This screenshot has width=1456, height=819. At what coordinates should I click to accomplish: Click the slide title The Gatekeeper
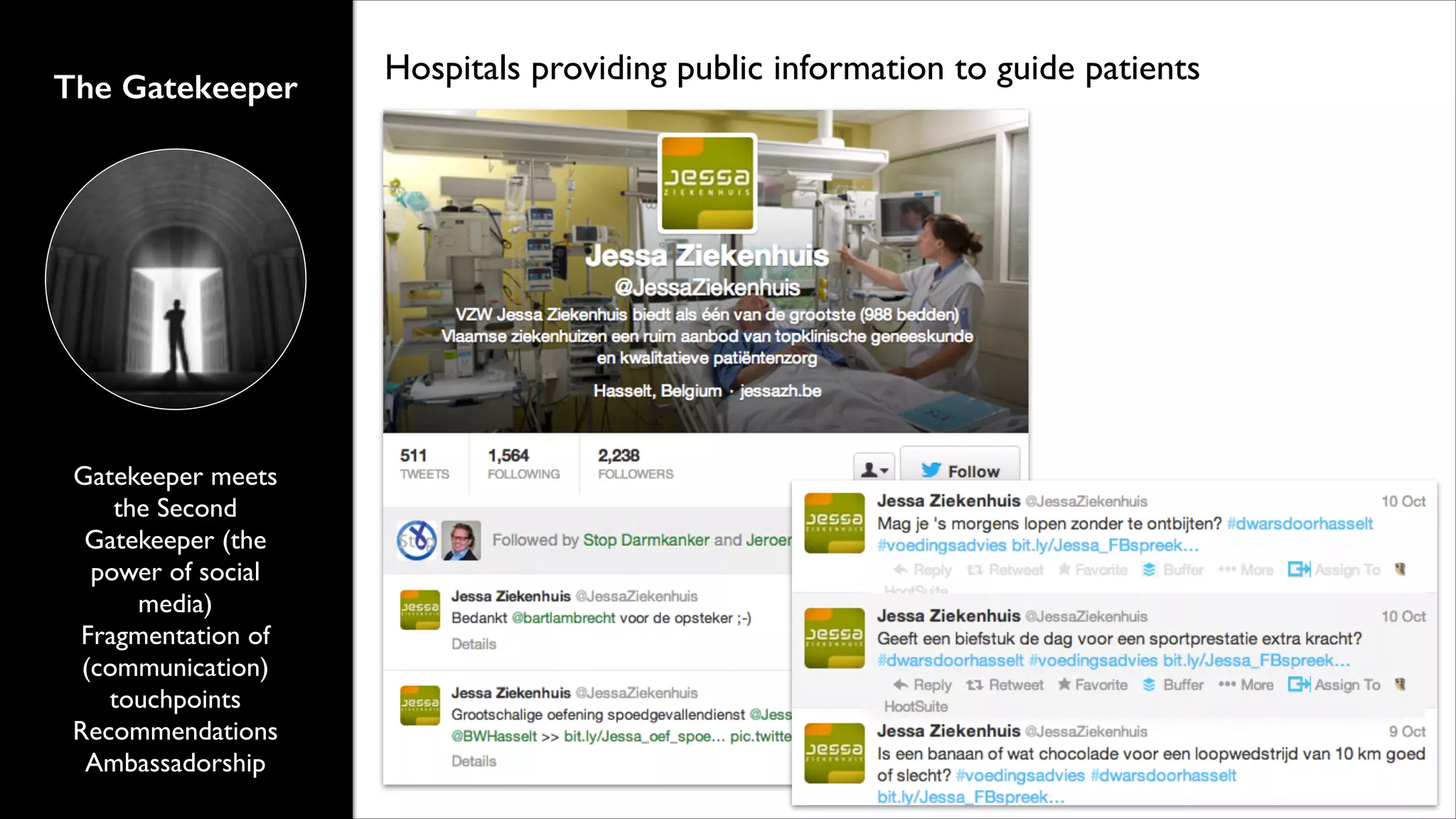(x=176, y=88)
